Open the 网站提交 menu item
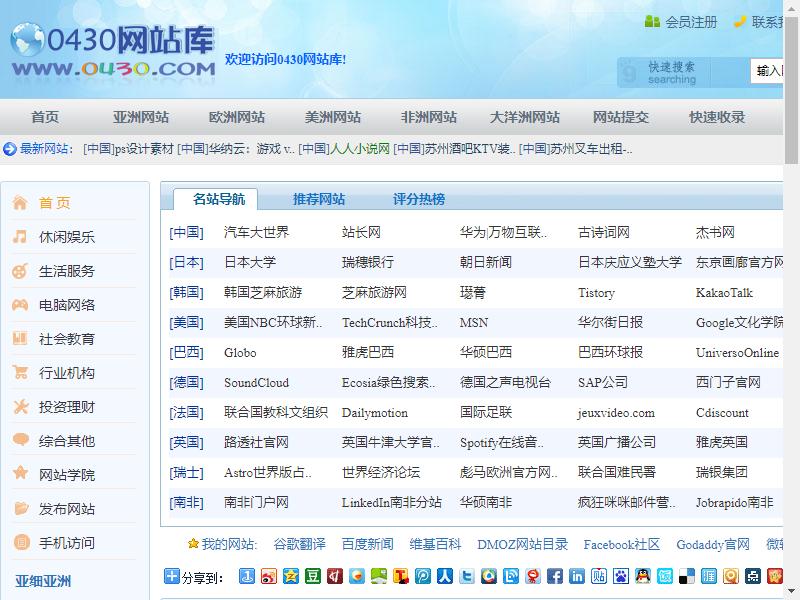The image size is (800, 600). pyautogui.click(x=620, y=117)
